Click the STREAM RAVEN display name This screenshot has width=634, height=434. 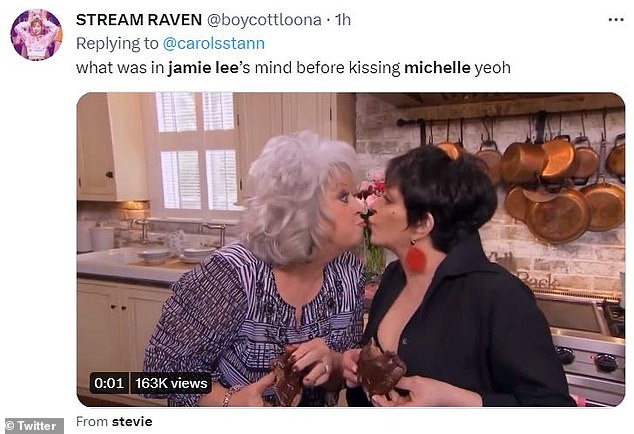tap(139, 20)
